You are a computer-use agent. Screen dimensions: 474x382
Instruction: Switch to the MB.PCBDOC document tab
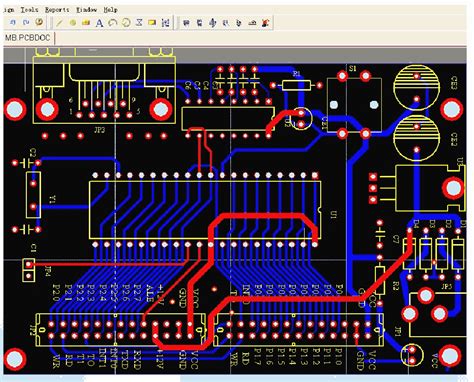point(27,38)
